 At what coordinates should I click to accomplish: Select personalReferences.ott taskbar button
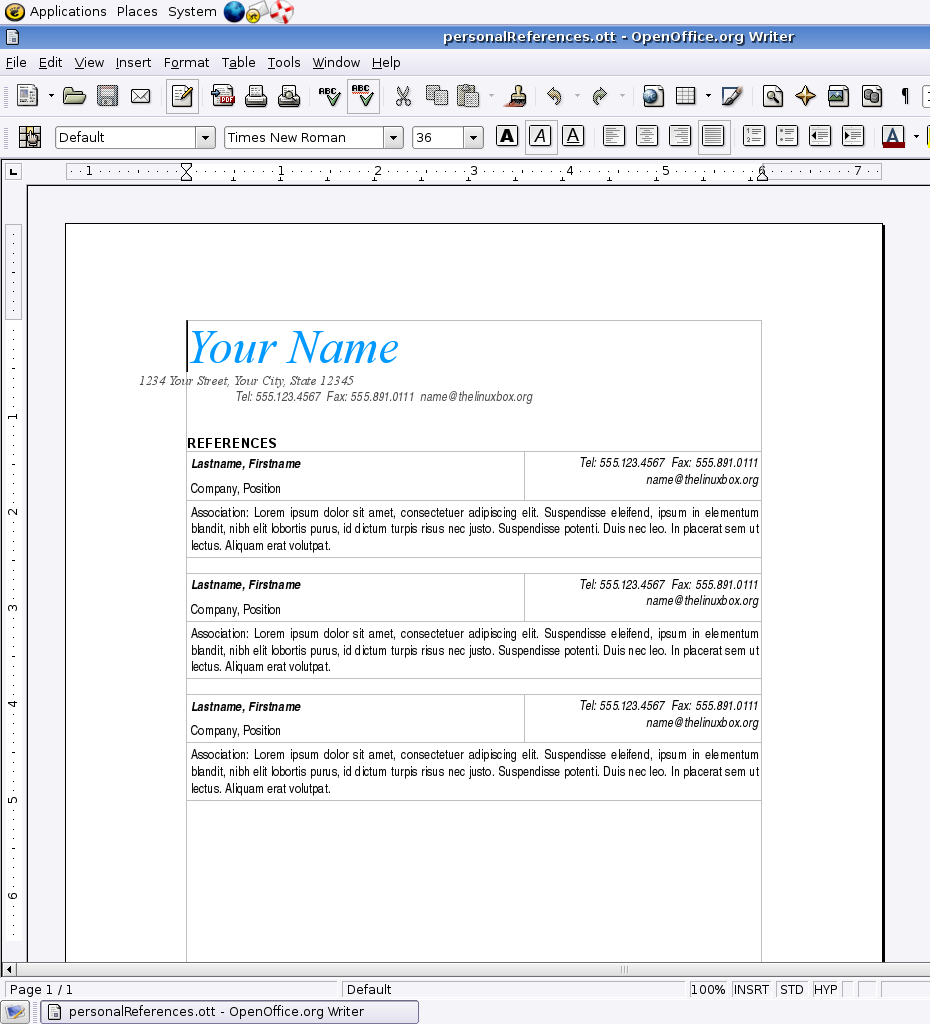click(229, 1012)
